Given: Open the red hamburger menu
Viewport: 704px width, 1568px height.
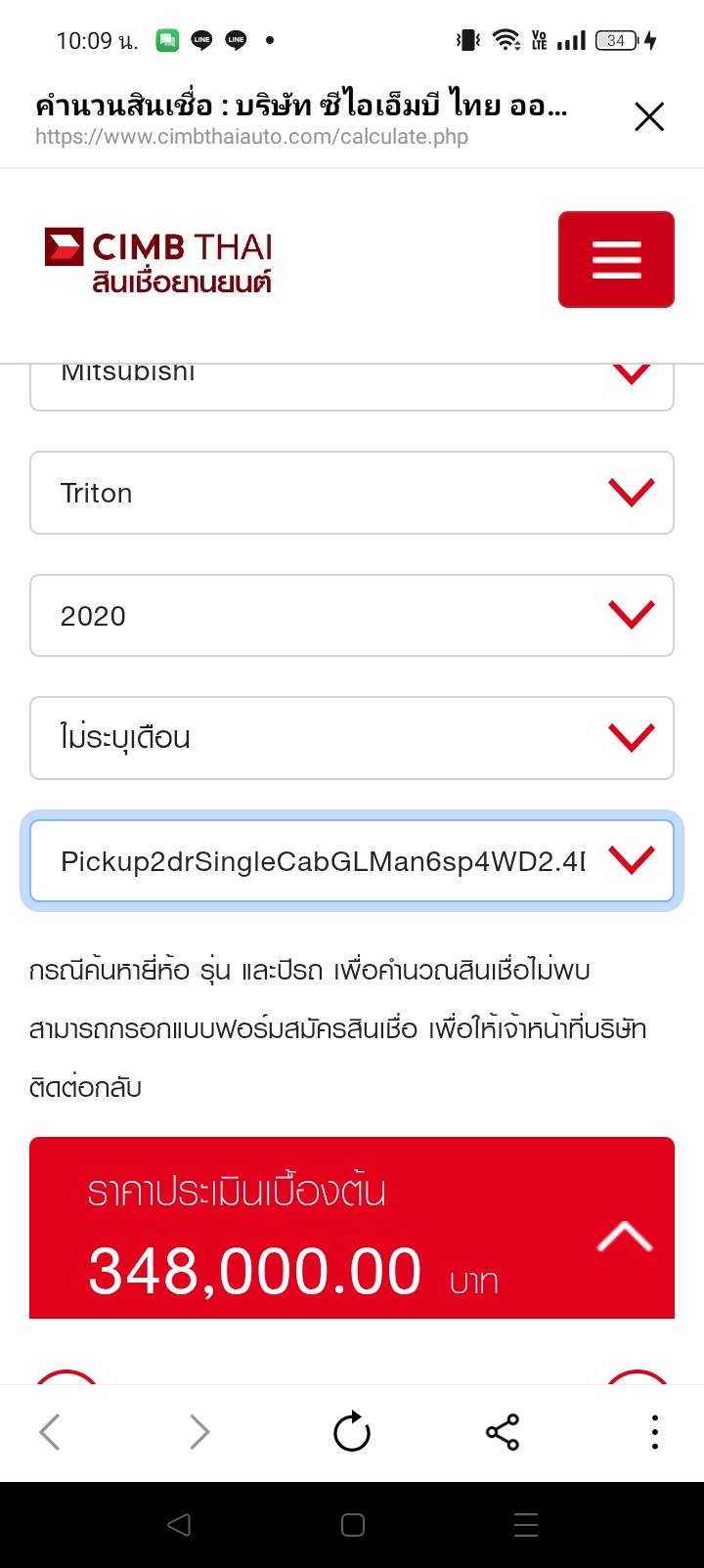Looking at the screenshot, I should coord(616,260).
